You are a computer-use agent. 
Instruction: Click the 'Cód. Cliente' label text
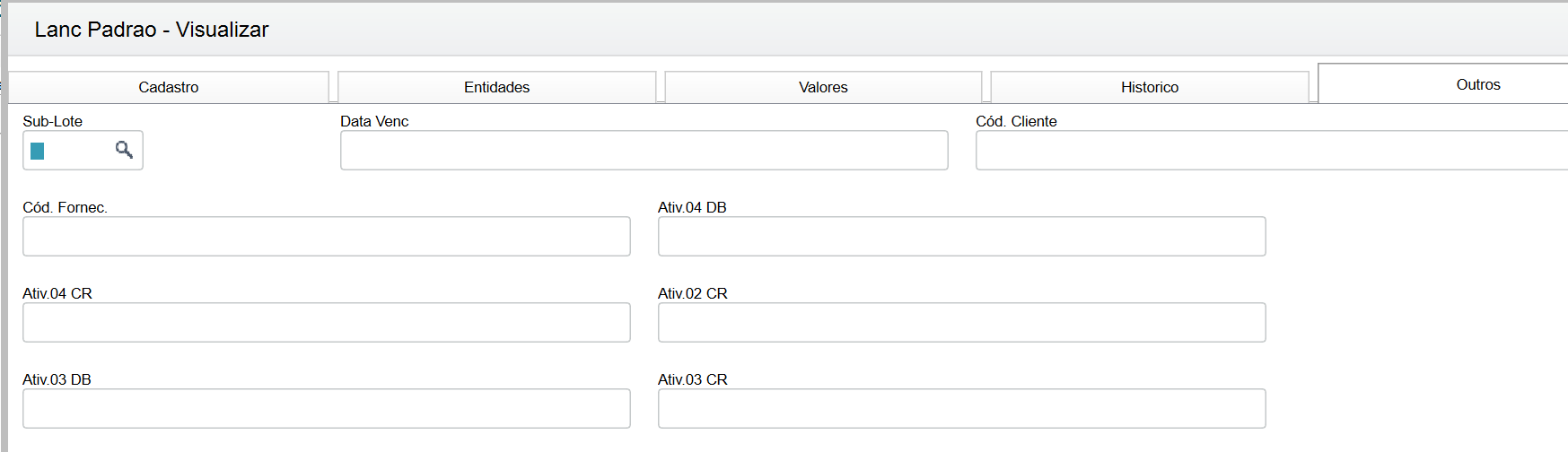[x=1016, y=121]
